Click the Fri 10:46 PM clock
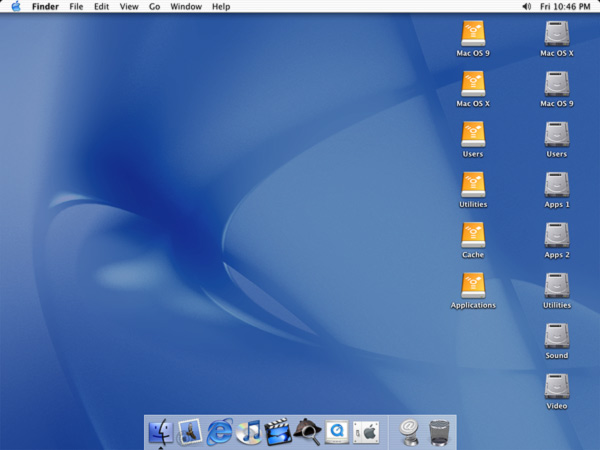Viewport: 600px width, 450px height. pyautogui.click(x=565, y=7)
